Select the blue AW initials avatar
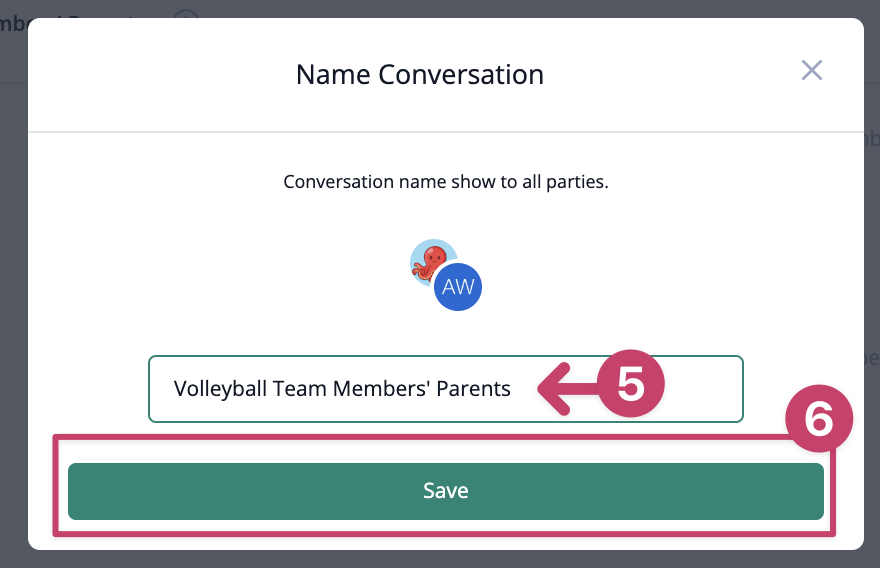The width and height of the screenshot is (880, 568). pyautogui.click(x=458, y=287)
